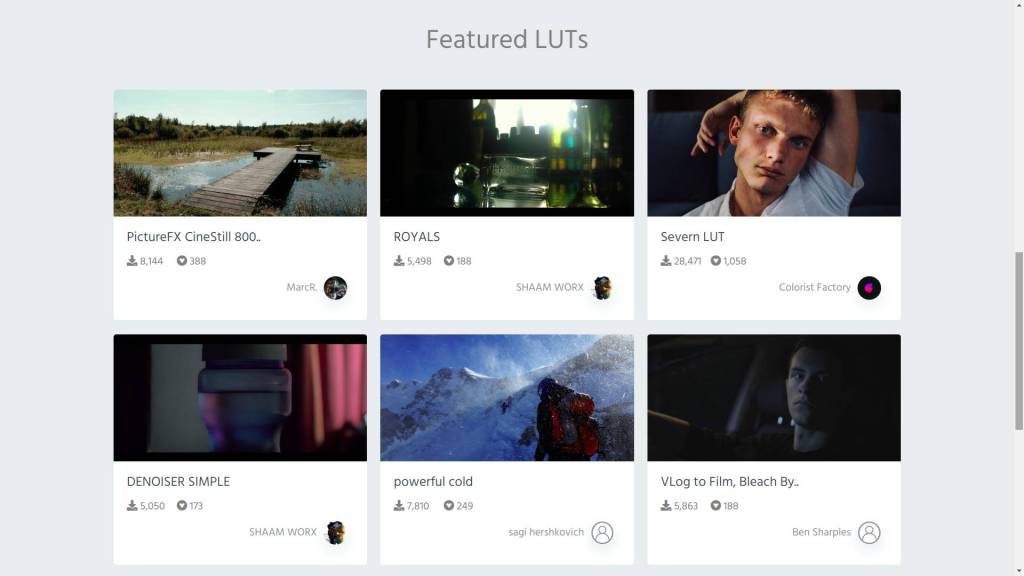The width and height of the screenshot is (1024, 576).
Task: Open Ben Sharples profile placeholder icon
Action: pyautogui.click(x=869, y=532)
